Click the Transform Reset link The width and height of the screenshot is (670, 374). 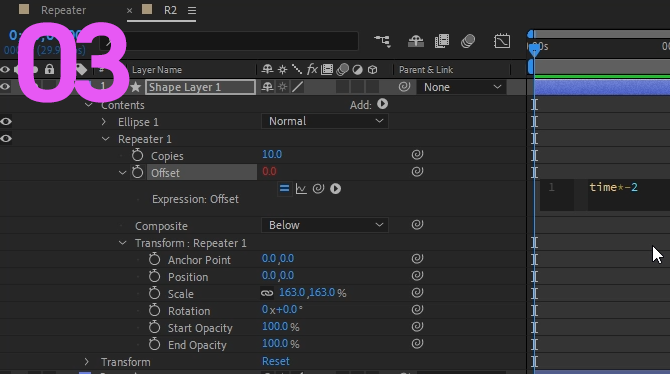pyautogui.click(x=276, y=361)
